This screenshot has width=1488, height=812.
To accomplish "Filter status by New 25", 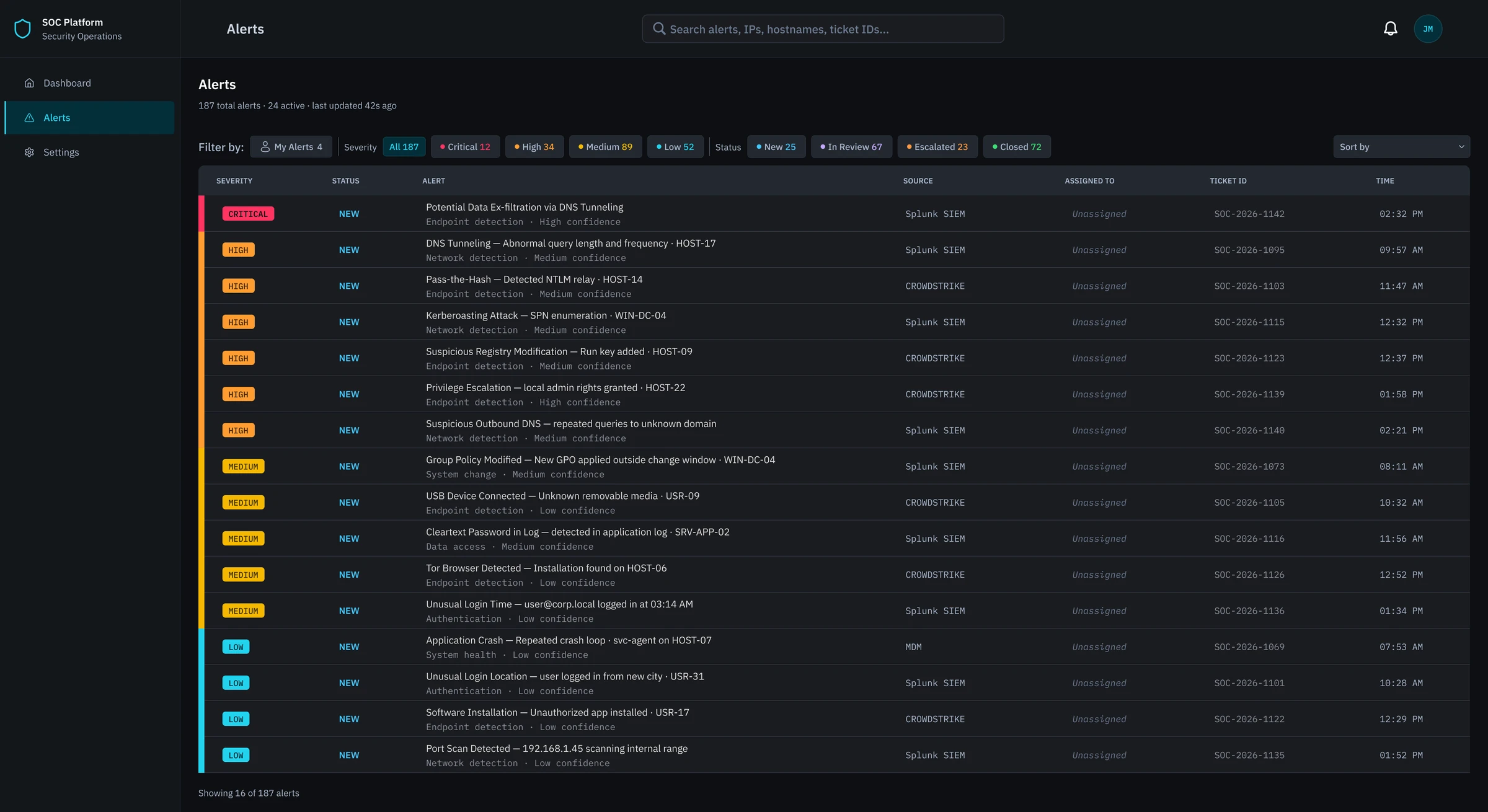I will point(776,147).
